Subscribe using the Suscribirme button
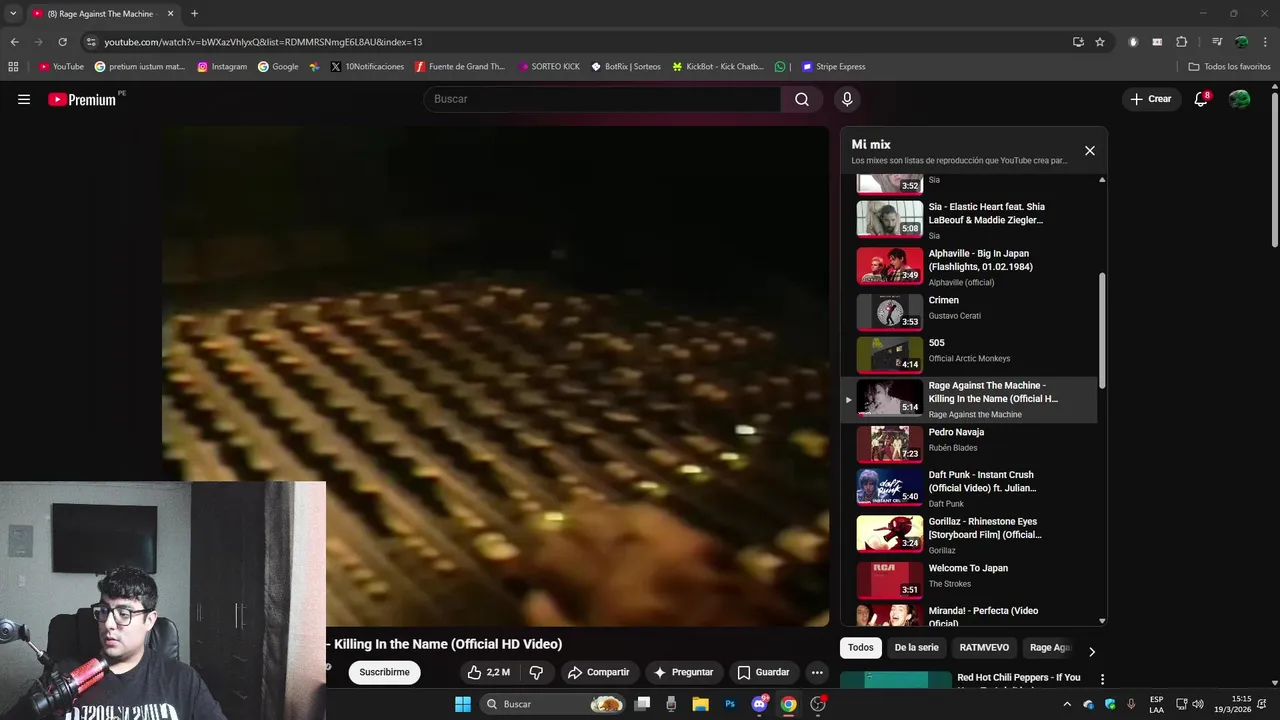The image size is (1280, 720). tap(385, 673)
